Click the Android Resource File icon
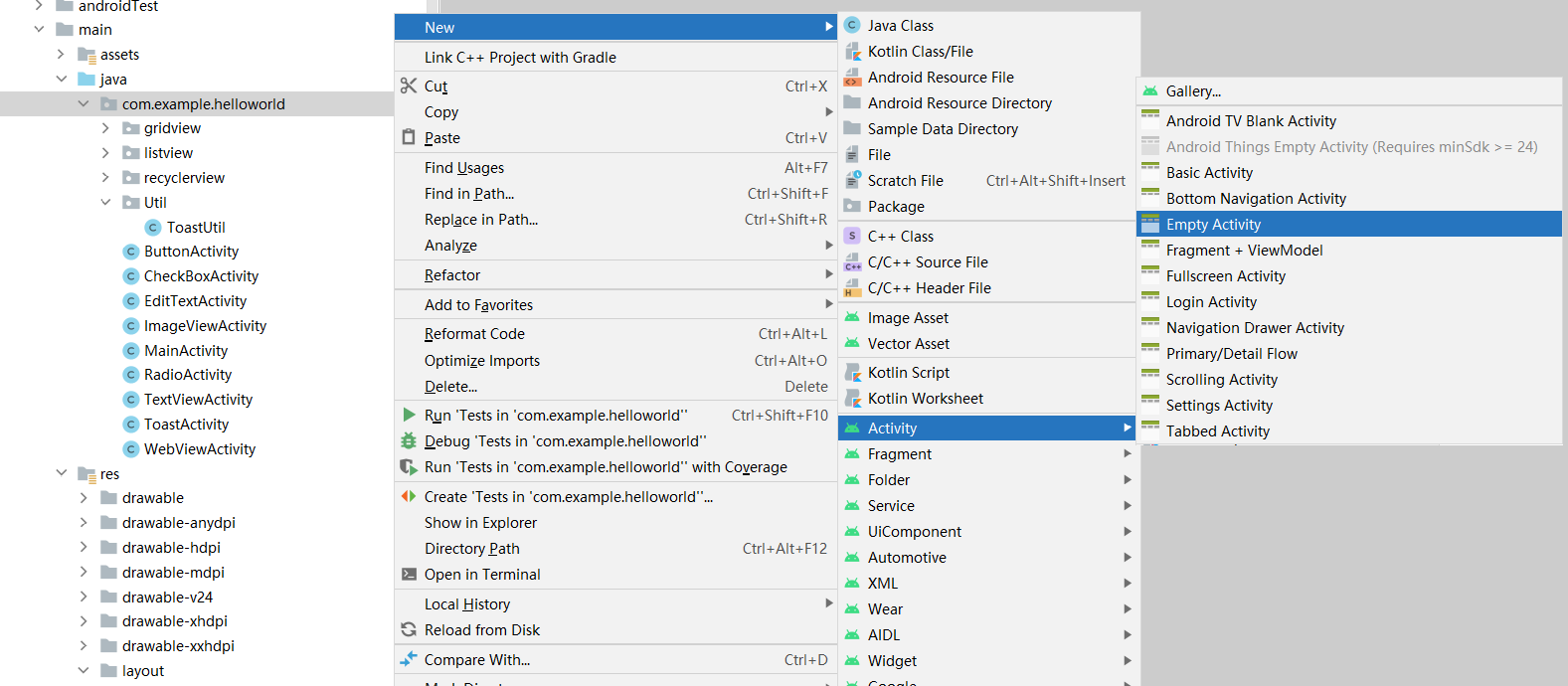Screen dimensions: 1568x686 (852, 78)
